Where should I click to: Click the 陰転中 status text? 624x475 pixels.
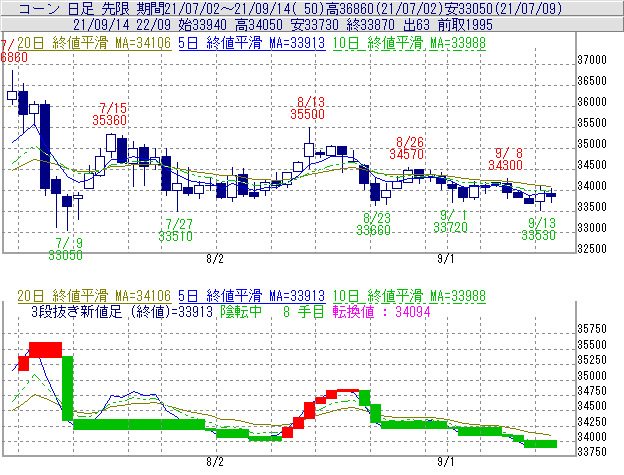241,311
